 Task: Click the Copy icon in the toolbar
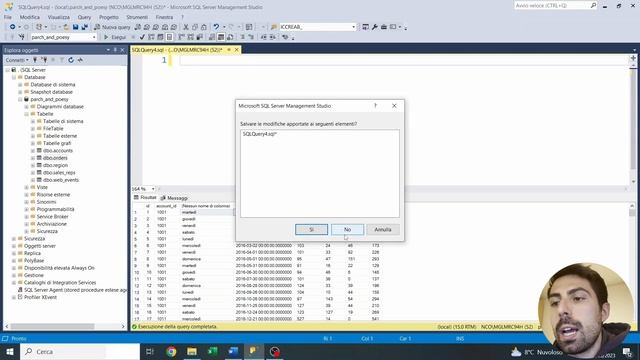(195, 27)
